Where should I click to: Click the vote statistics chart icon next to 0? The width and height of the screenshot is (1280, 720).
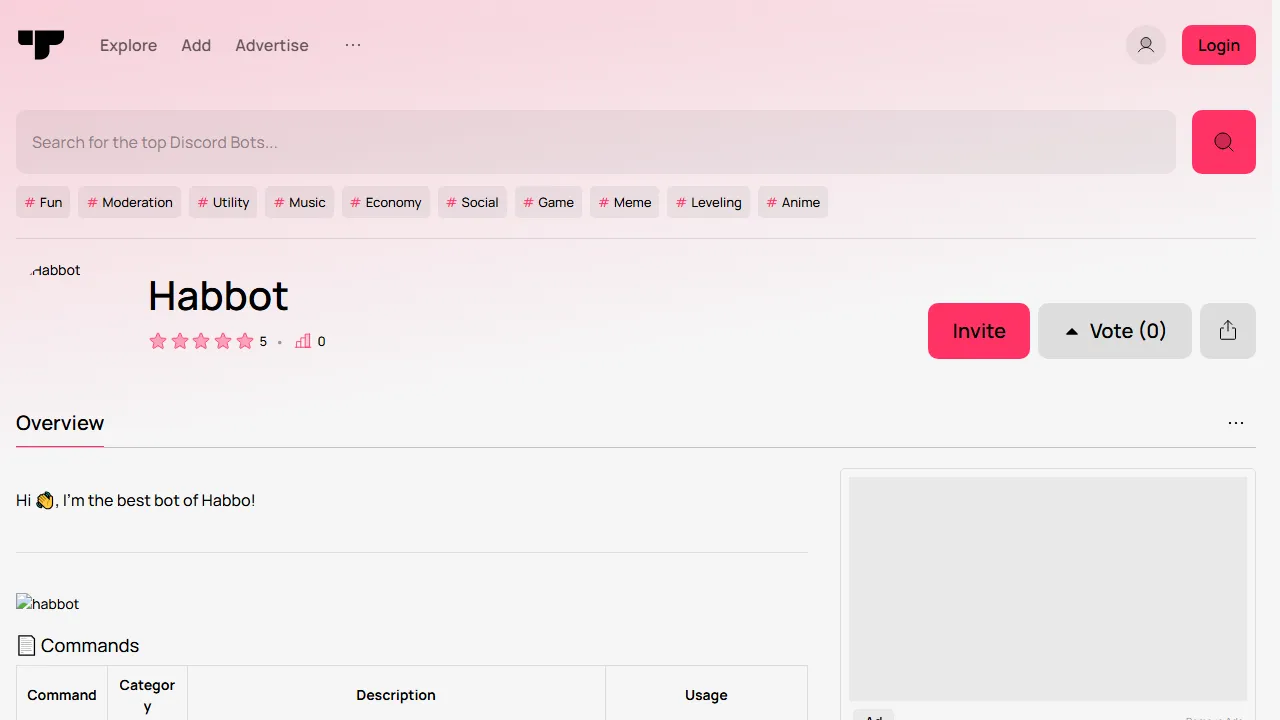click(x=303, y=341)
